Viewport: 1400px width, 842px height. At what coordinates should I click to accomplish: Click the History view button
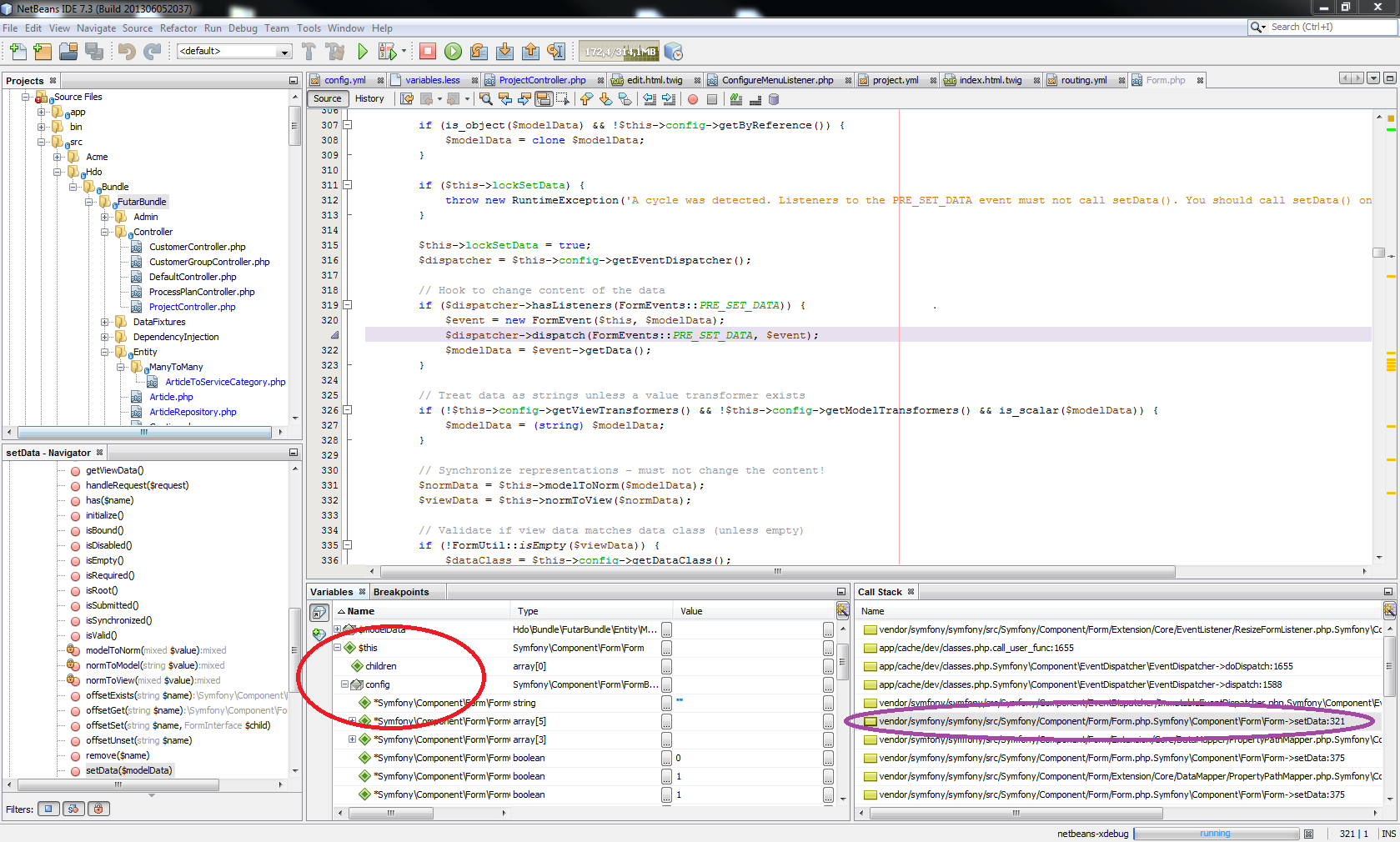coord(369,98)
